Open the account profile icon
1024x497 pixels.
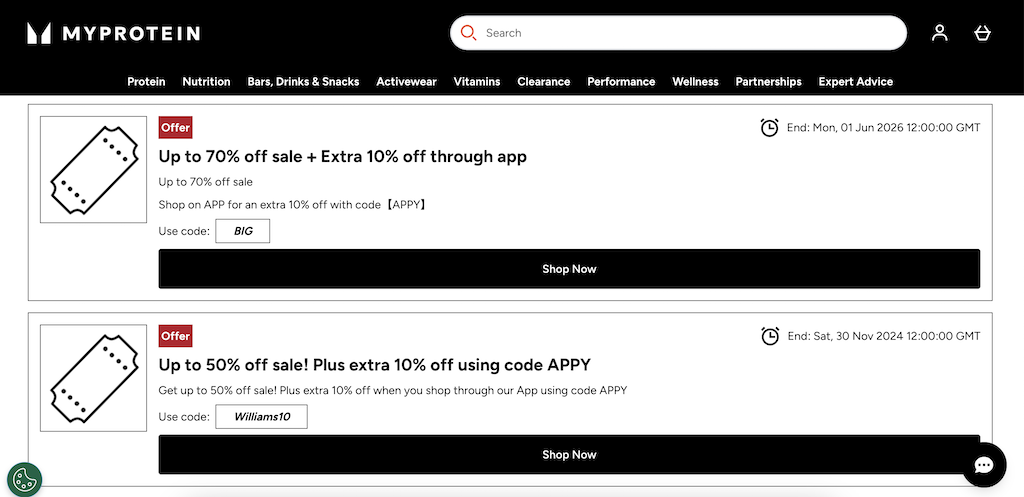(x=939, y=33)
